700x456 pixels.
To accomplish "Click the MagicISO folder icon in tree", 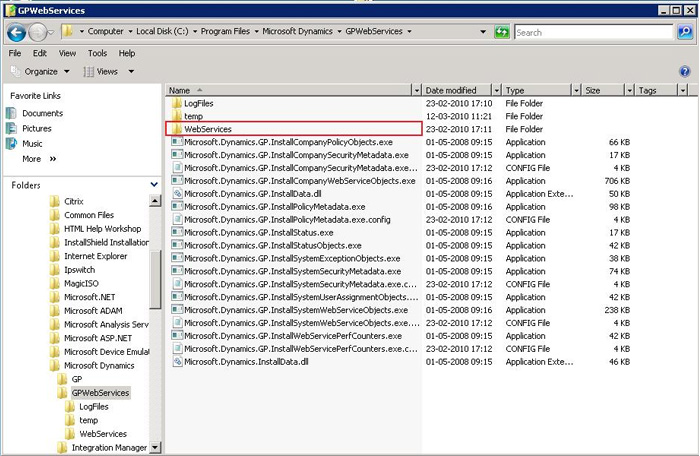I will [55, 284].
